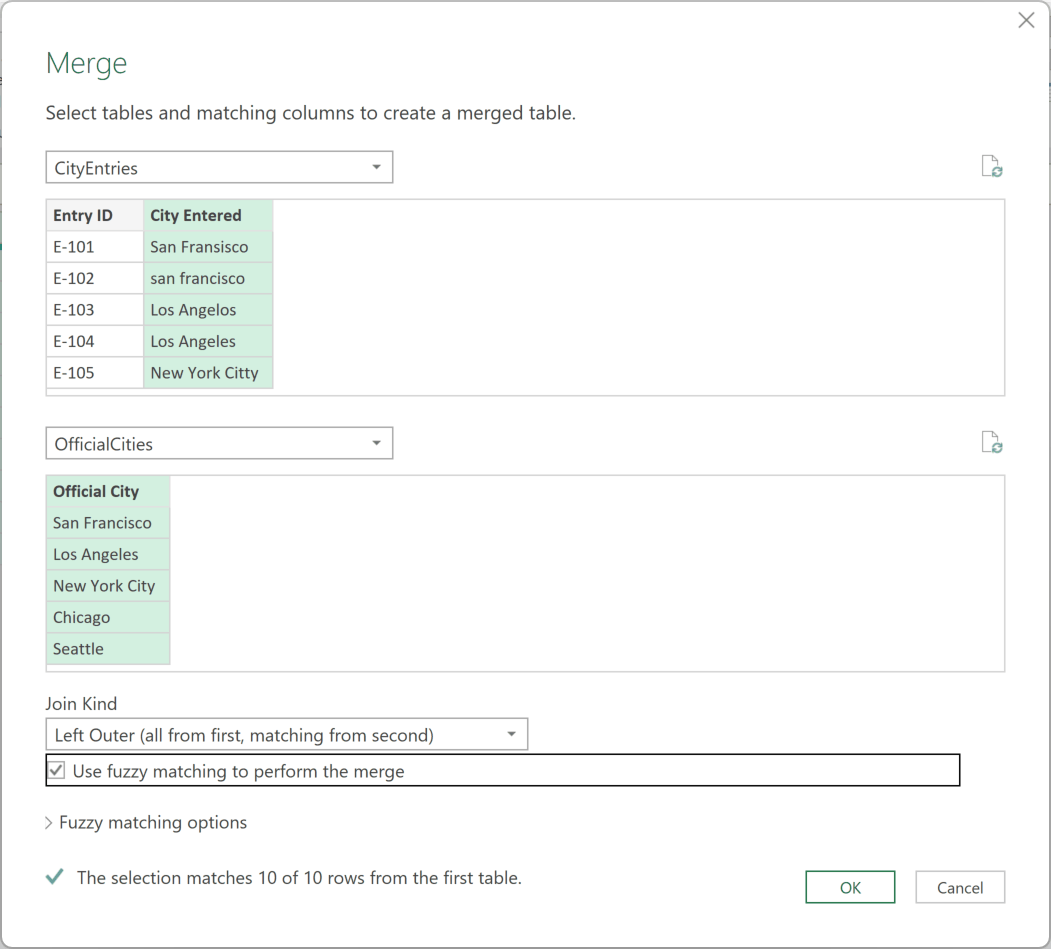Screen dimensions: 1051x949
Task: Open the Join Kind dropdown
Action: [287, 735]
